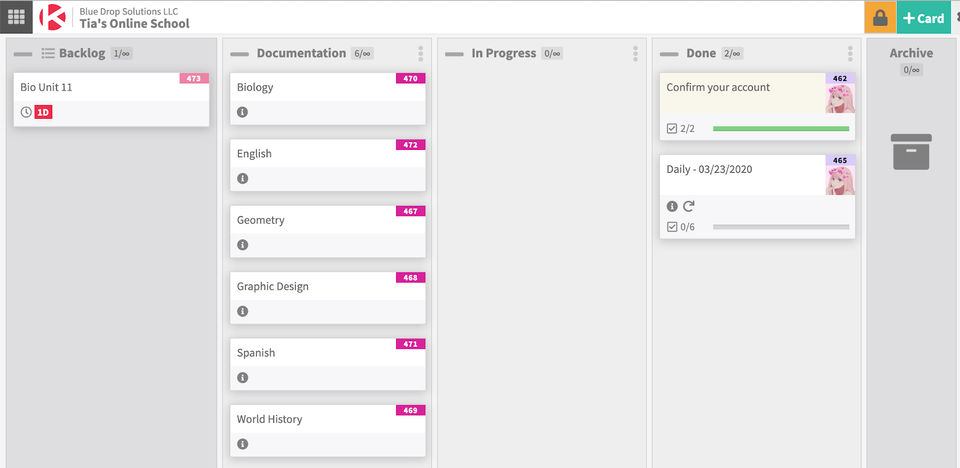Click the Tia's Online School board title
This screenshot has height=468, width=960.
(x=134, y=24)
